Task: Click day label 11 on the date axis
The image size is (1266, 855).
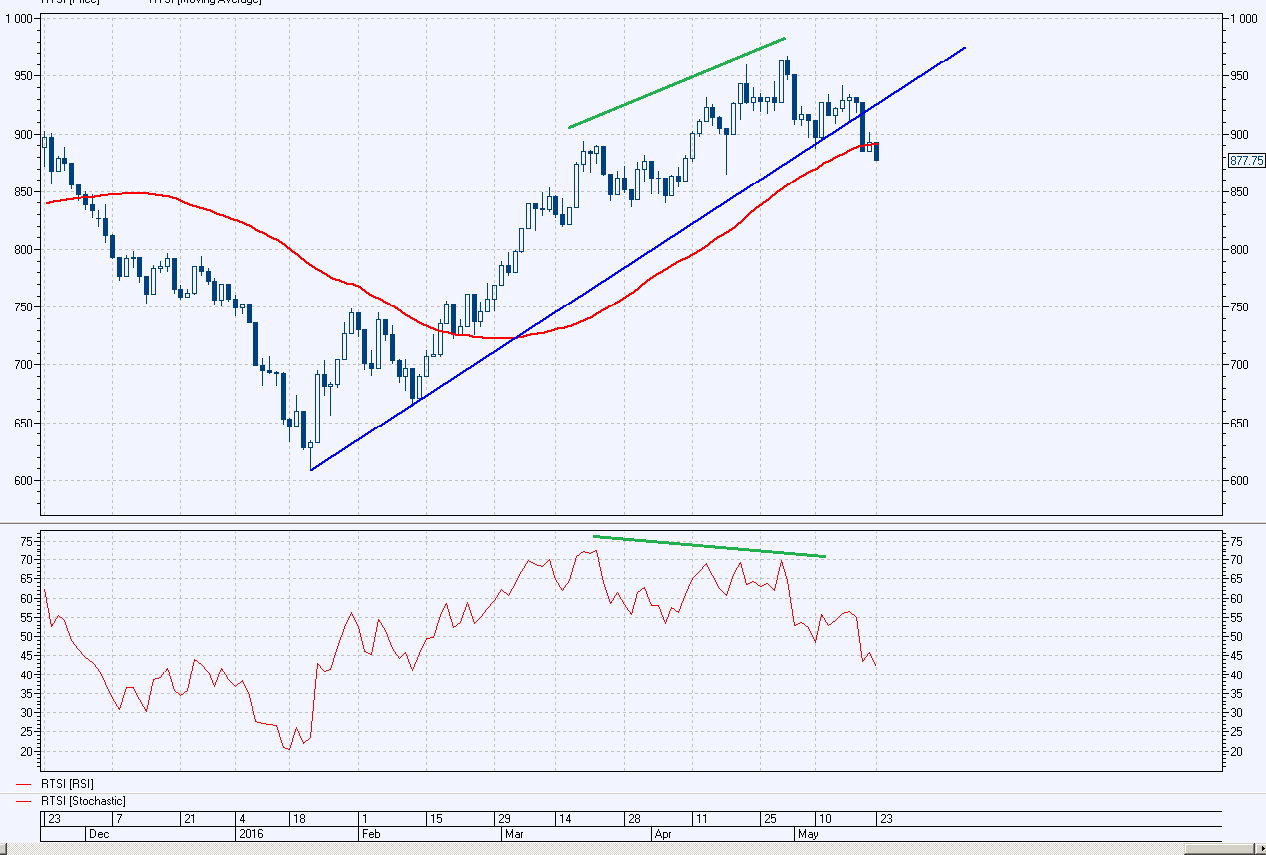Action: [x=701, y=819]
